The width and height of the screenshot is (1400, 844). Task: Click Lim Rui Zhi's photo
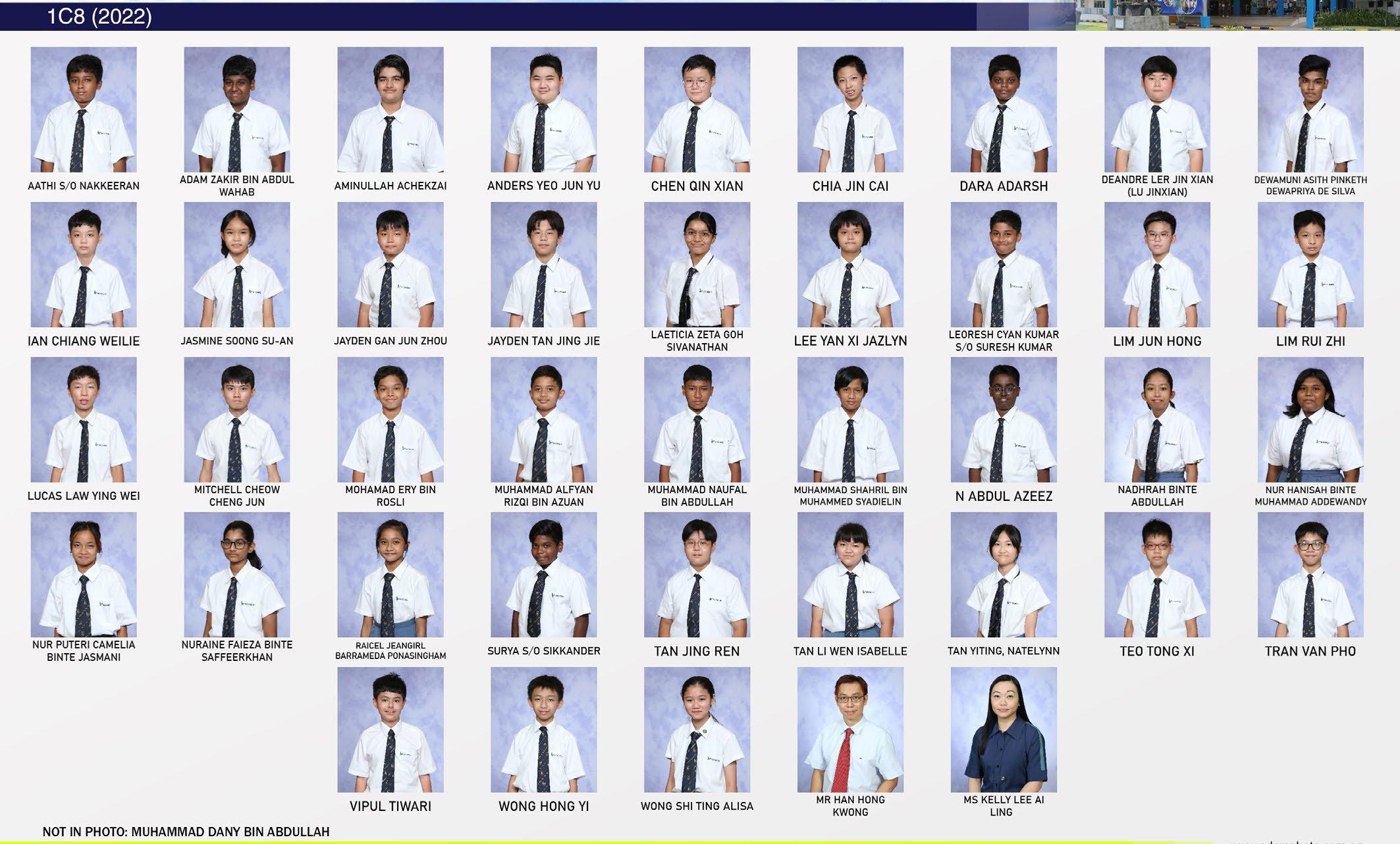1310,265
